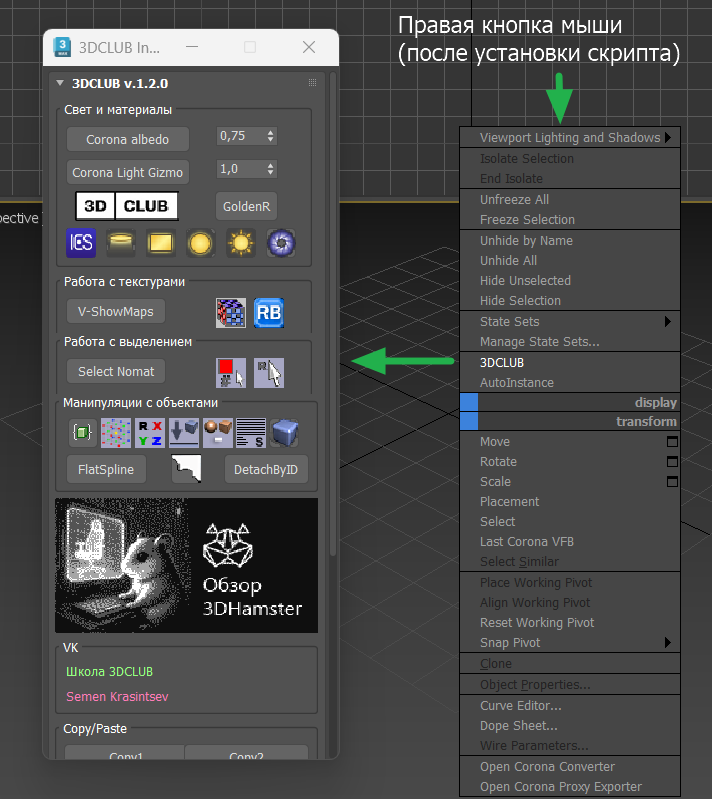Expand the State Sets submenu arrow
The height and width of the screenshot is (799, 712).
tap(668, 322)
